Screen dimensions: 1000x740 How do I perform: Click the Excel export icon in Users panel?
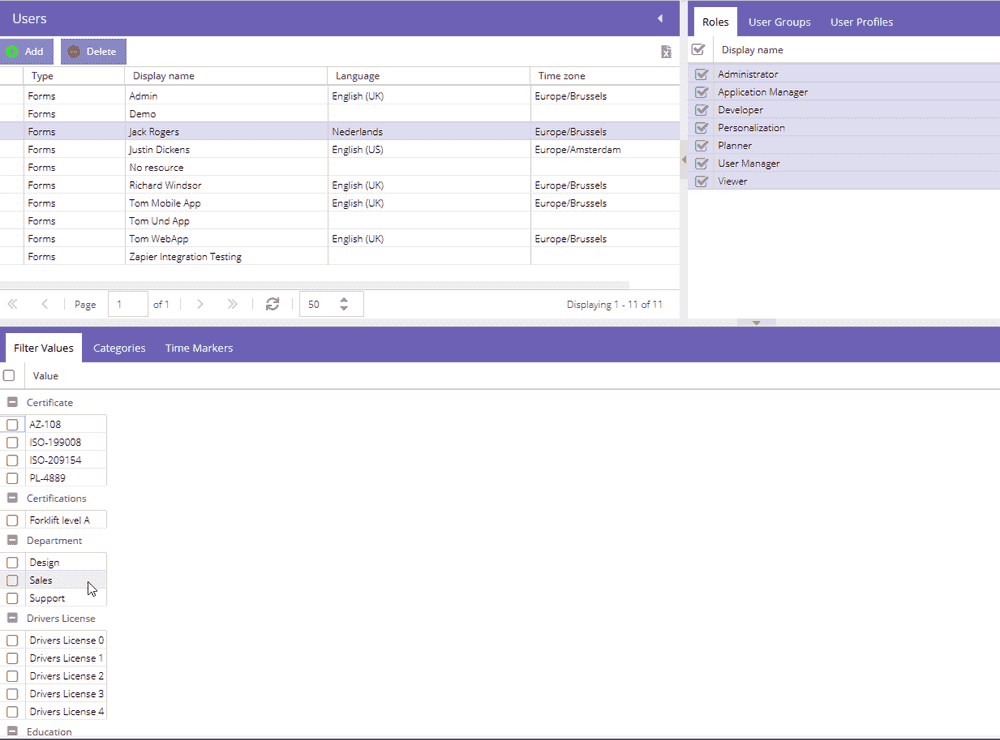[x=666, y=52]
